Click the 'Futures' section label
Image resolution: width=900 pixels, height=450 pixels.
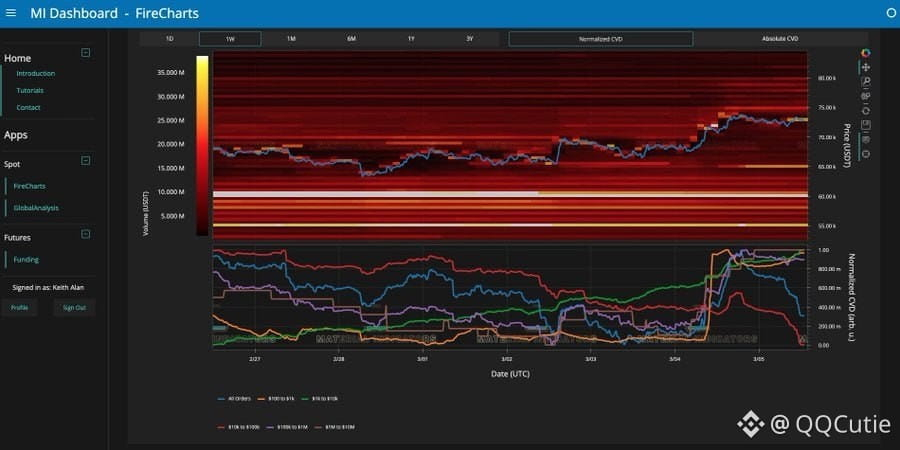click(17, 237)
